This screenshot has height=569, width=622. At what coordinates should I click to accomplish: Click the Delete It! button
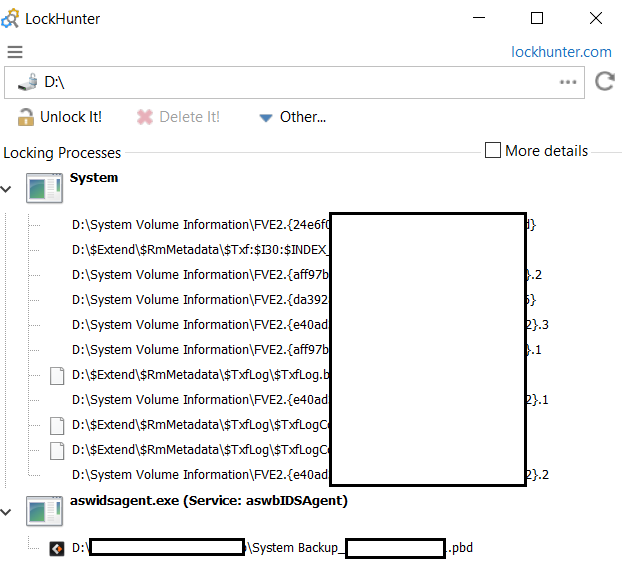(x=178, y=117)
